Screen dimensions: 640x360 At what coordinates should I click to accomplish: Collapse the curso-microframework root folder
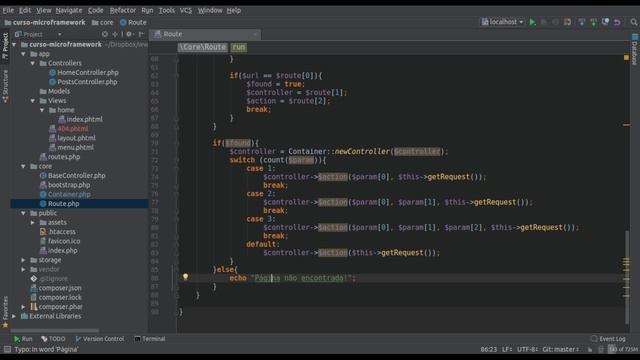coord(15,44)
